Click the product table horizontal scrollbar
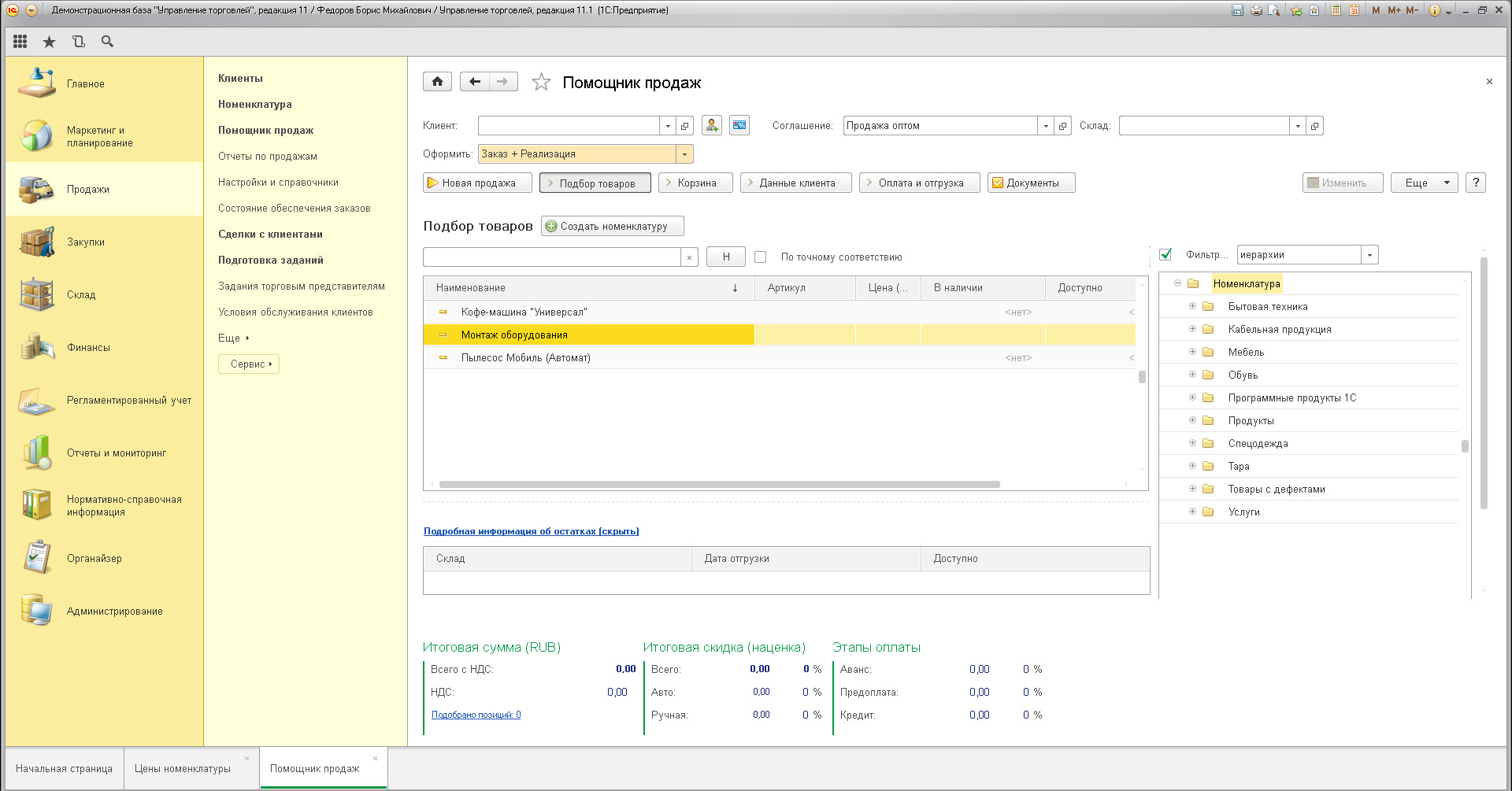The width and height of the screenshot is (1512, 791). 720,484
